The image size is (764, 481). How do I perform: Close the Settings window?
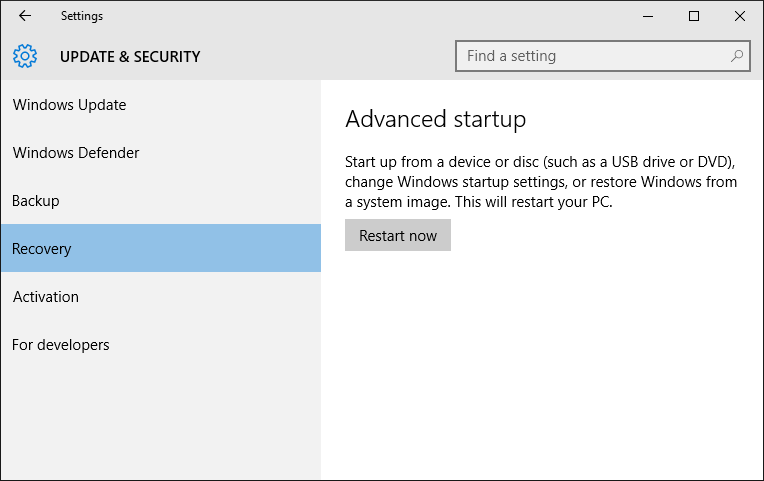[x=740, y=16]
